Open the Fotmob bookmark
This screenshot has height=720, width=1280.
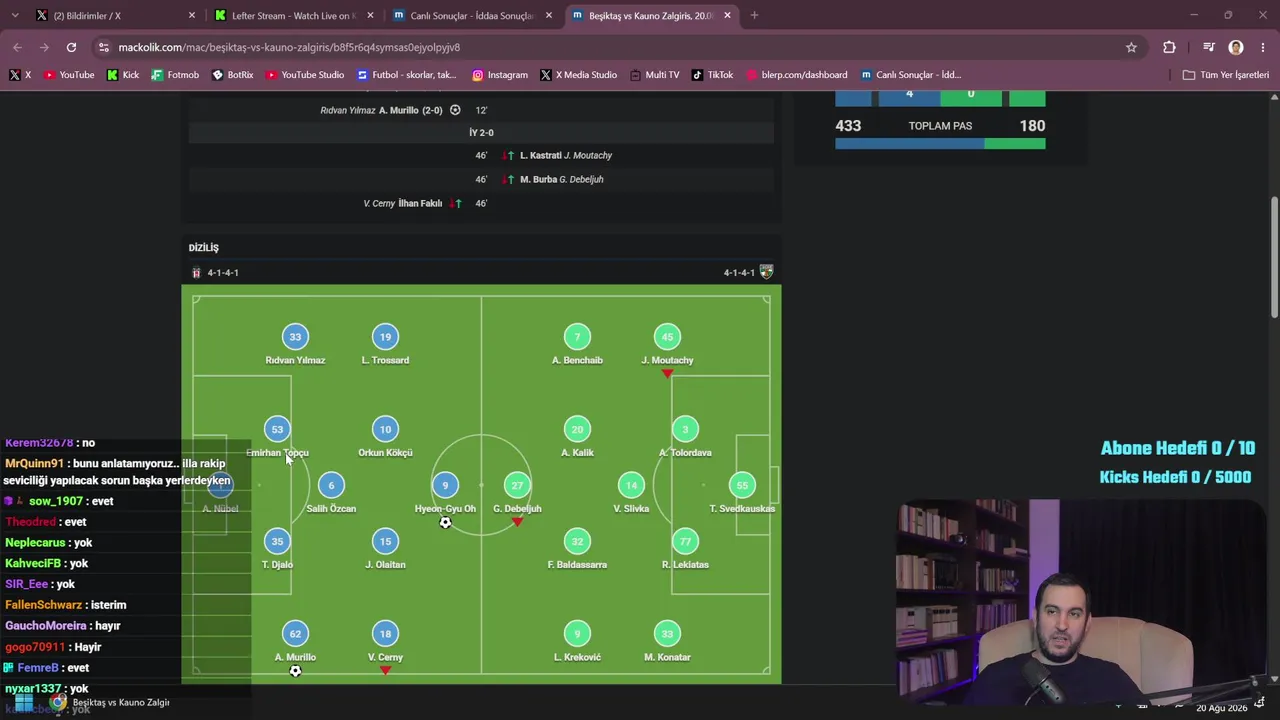pyautogui.click(x=175, y=75)
